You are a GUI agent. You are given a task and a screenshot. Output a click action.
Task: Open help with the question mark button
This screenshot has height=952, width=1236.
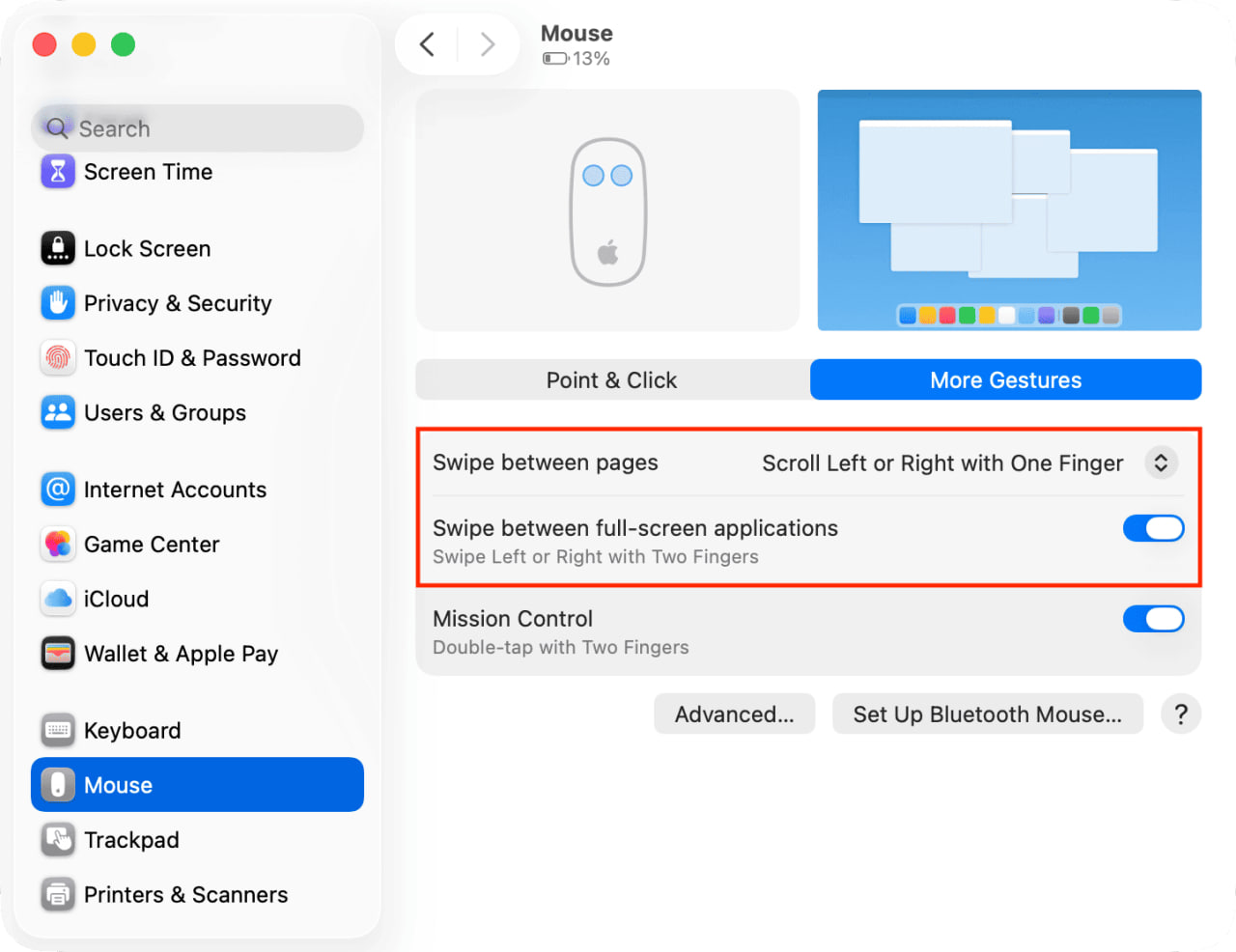(x=1180, y=714)
